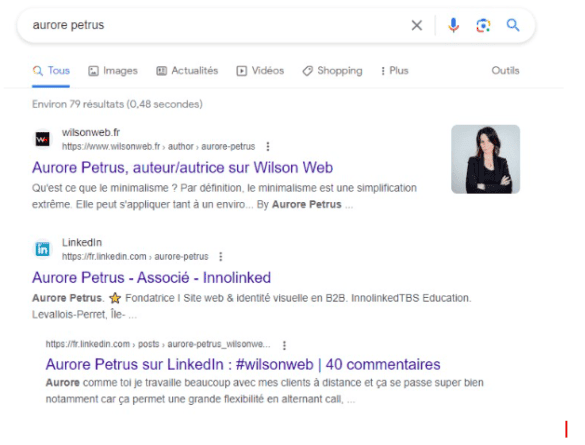Open Aurore Petrus sur LinkedIn #wilsonweb link
Viewport: 585px width, 445px height.
(x=243, y=364)
